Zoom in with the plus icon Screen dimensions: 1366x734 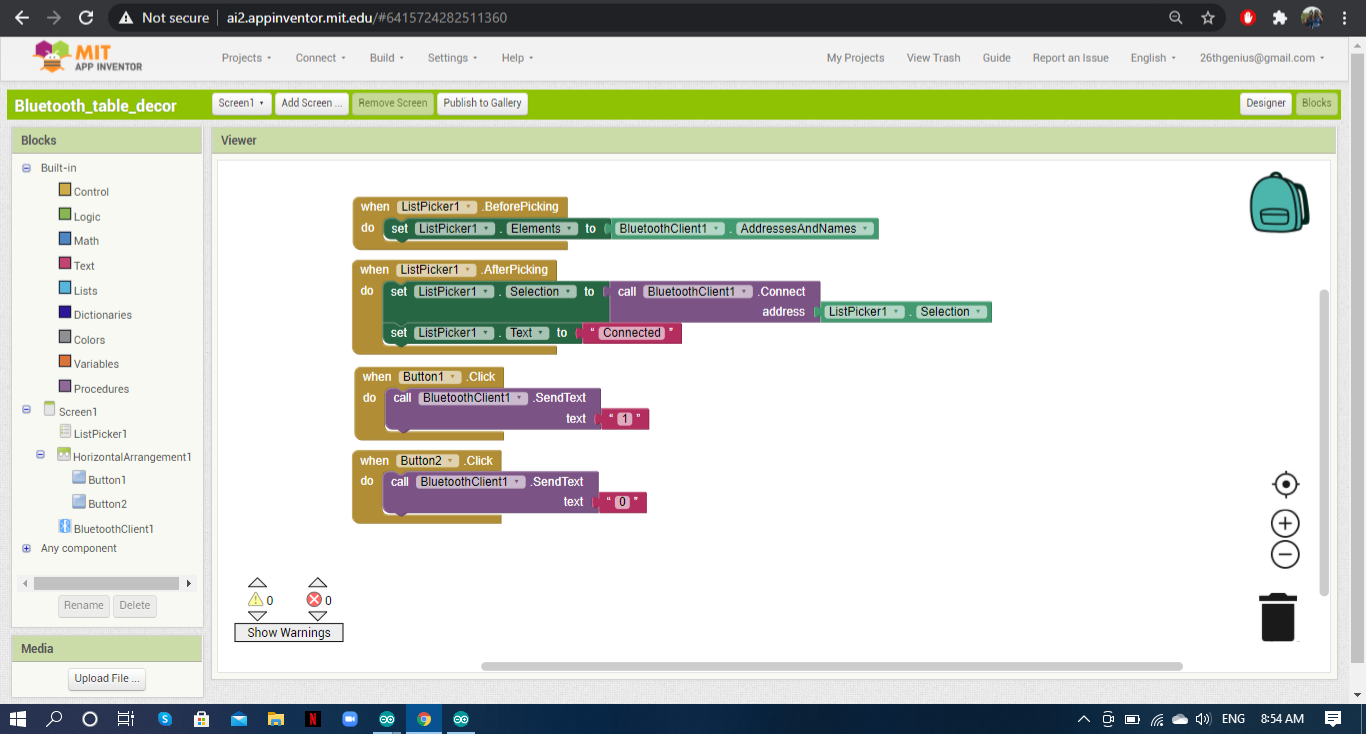pyautogui.click(x=1285, y=523)
